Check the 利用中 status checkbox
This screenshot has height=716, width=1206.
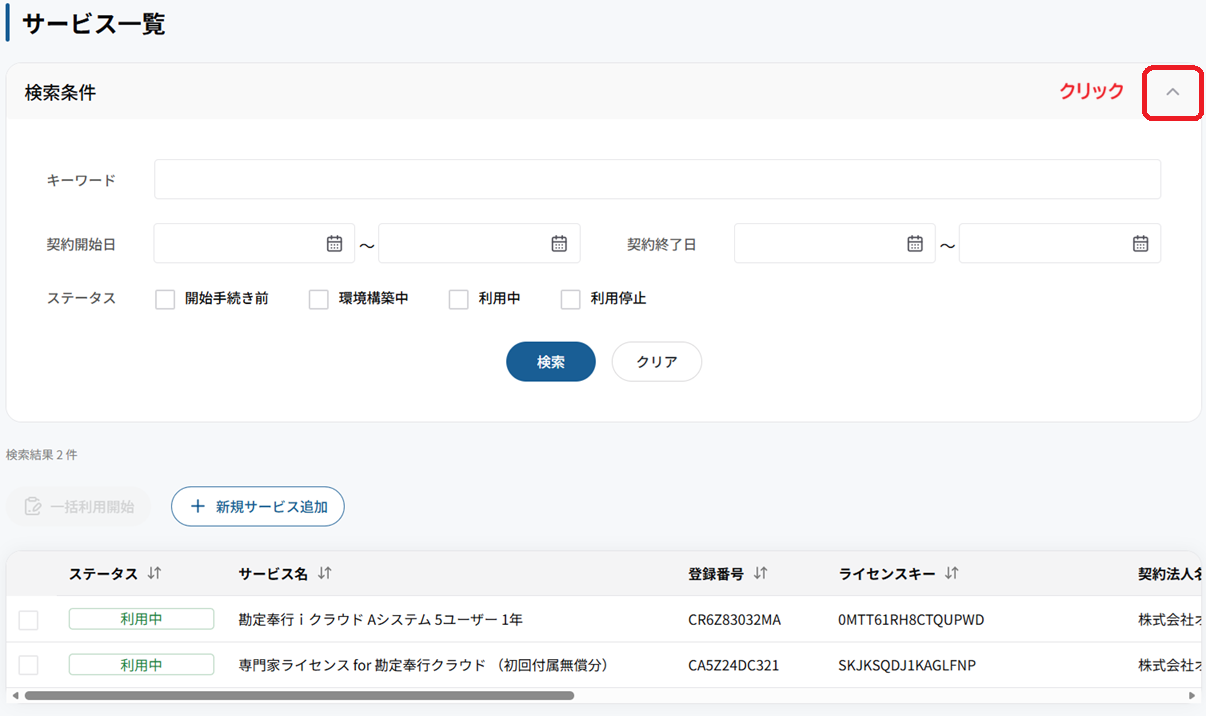[459, 299]
